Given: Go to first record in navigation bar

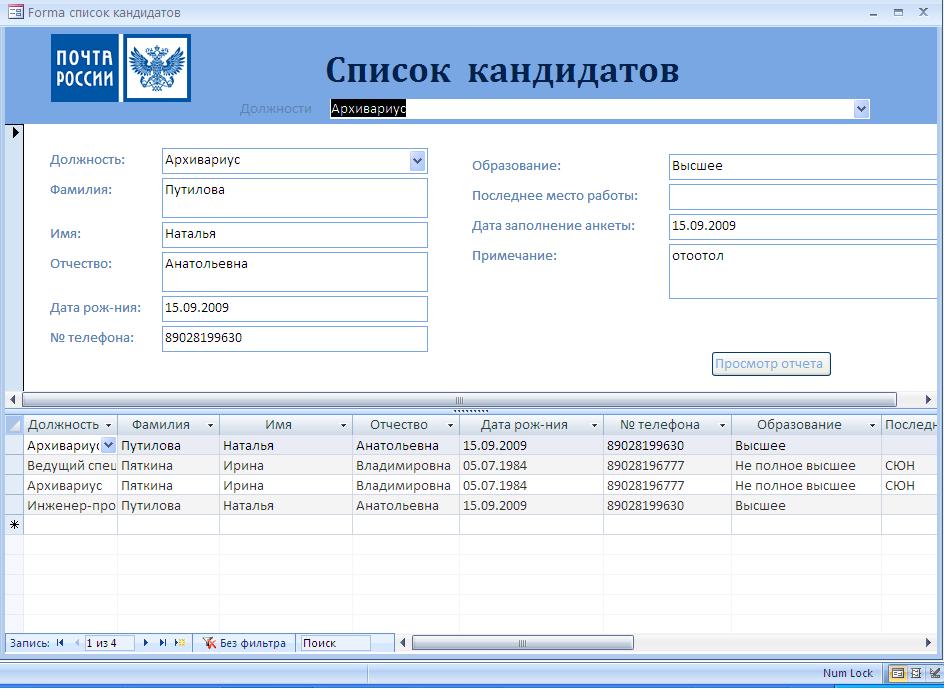Looking at the screenshot, I should [x=60, y=643].
